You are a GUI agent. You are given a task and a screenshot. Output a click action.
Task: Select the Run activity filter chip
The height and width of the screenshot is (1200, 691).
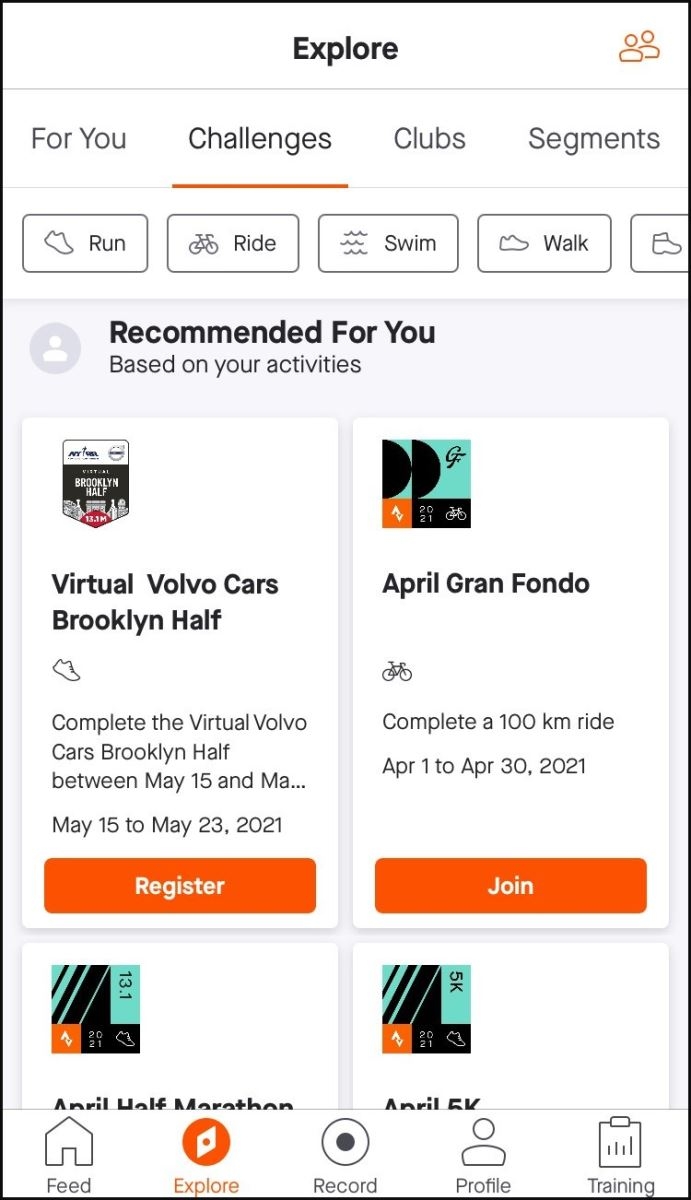pos(85,243)
